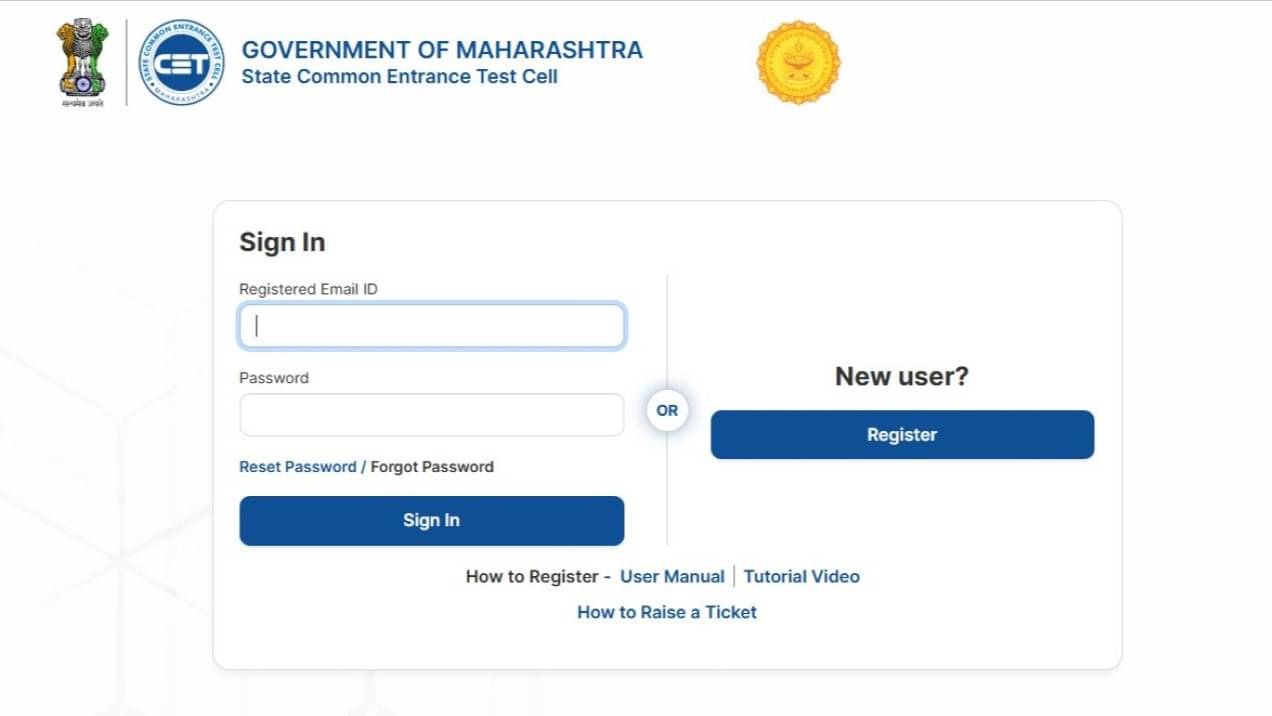Click the Password field label
The image size is (1272, 716).
274,378
